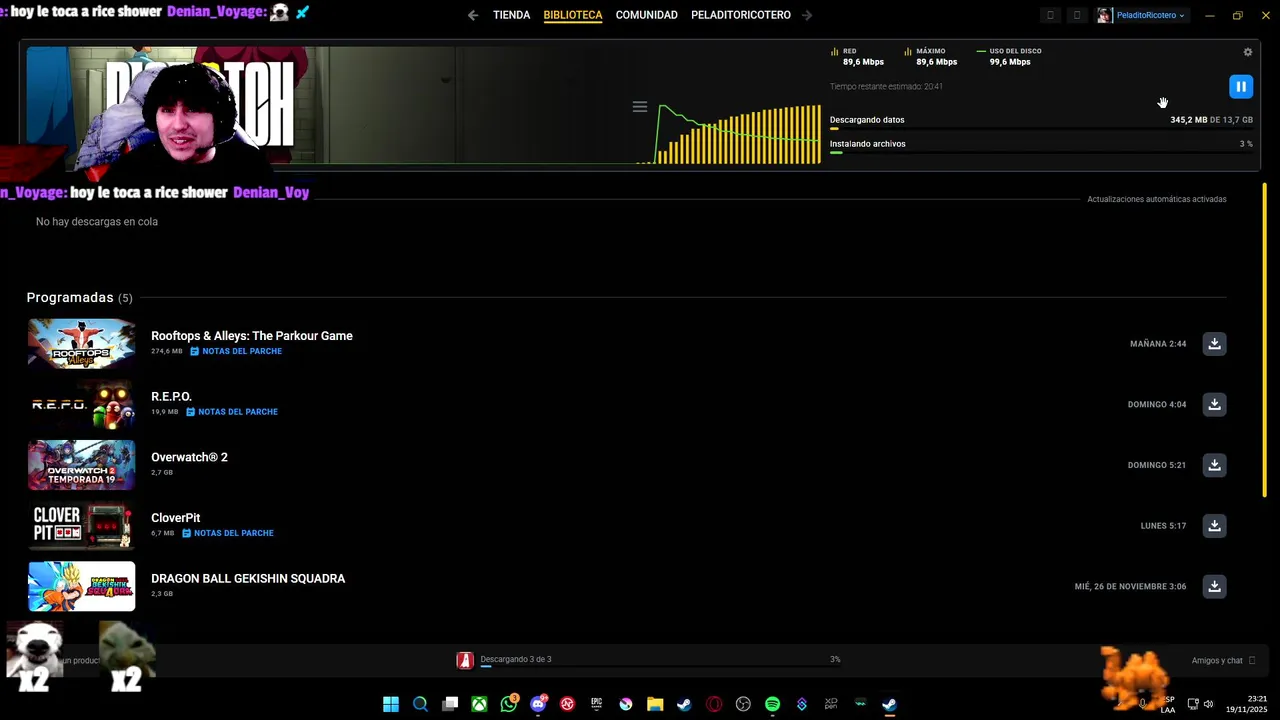This screenshot has width=1280, height=720.
Task: Open R.E.P.O. game thumbnail
Action: [x=81, y=405]
